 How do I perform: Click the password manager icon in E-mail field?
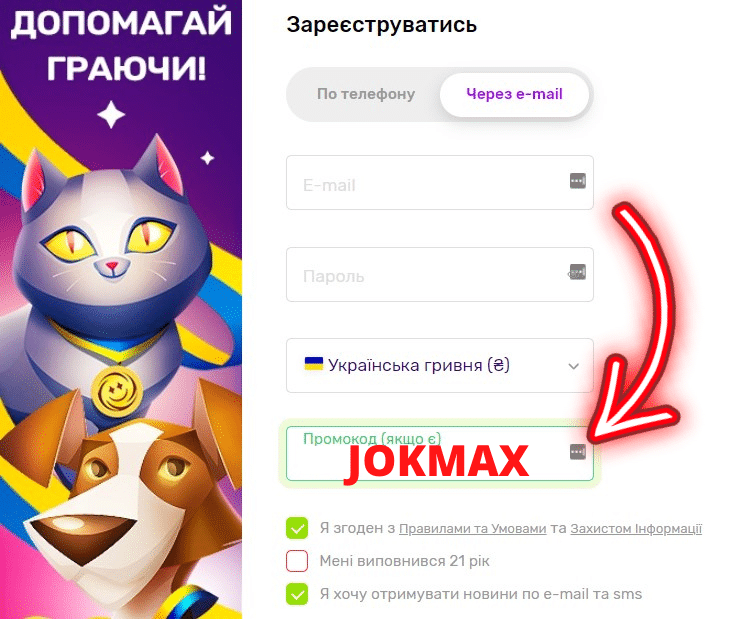[x=577, y=181]
